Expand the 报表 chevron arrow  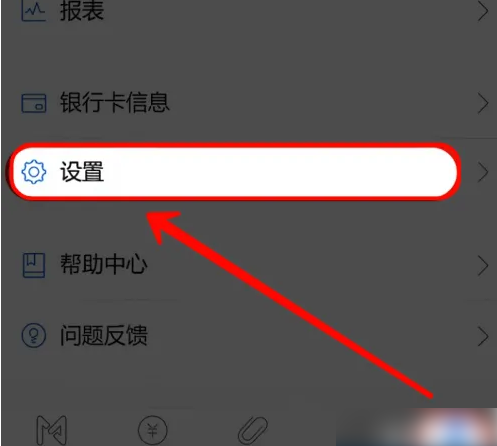(483, 11)
